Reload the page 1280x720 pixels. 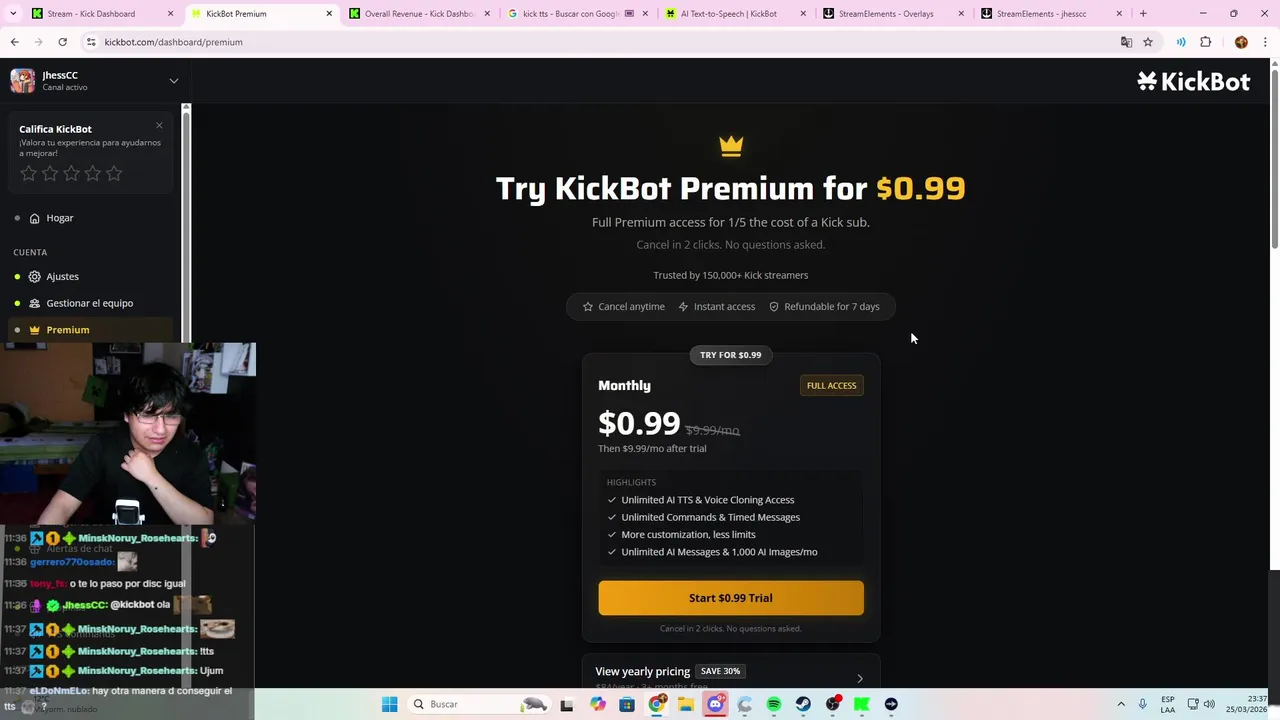point(62,42)
